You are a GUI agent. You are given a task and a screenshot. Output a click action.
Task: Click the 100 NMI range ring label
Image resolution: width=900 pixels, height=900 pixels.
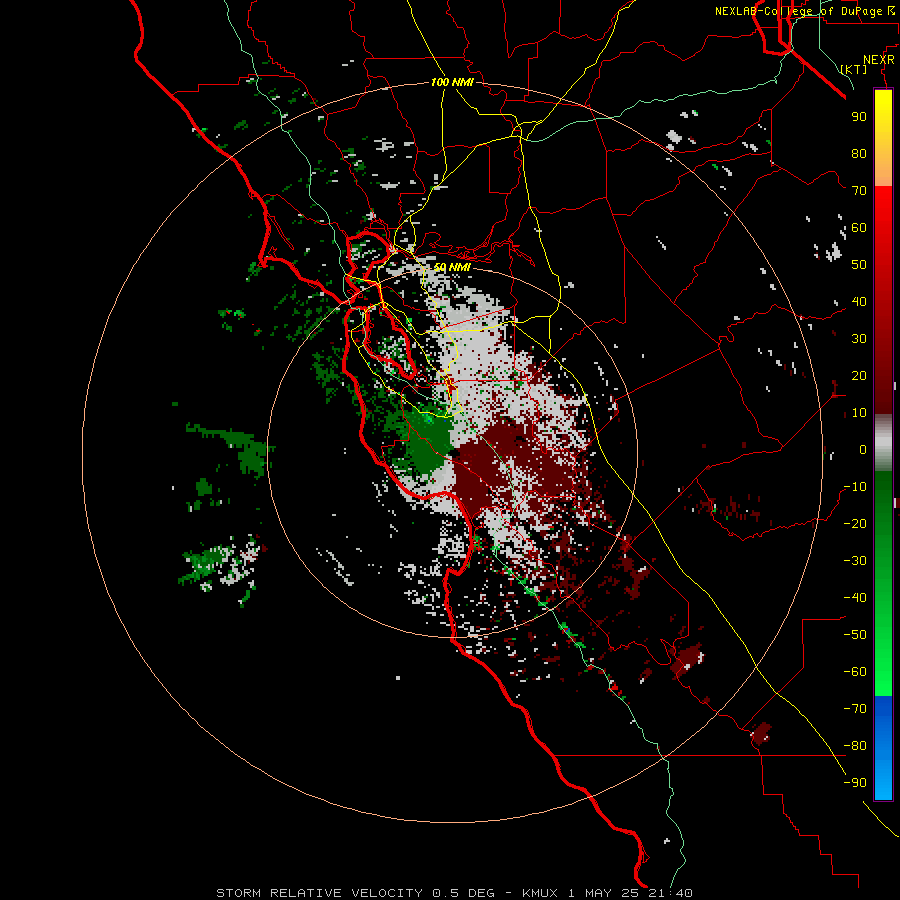coord(452,82)
